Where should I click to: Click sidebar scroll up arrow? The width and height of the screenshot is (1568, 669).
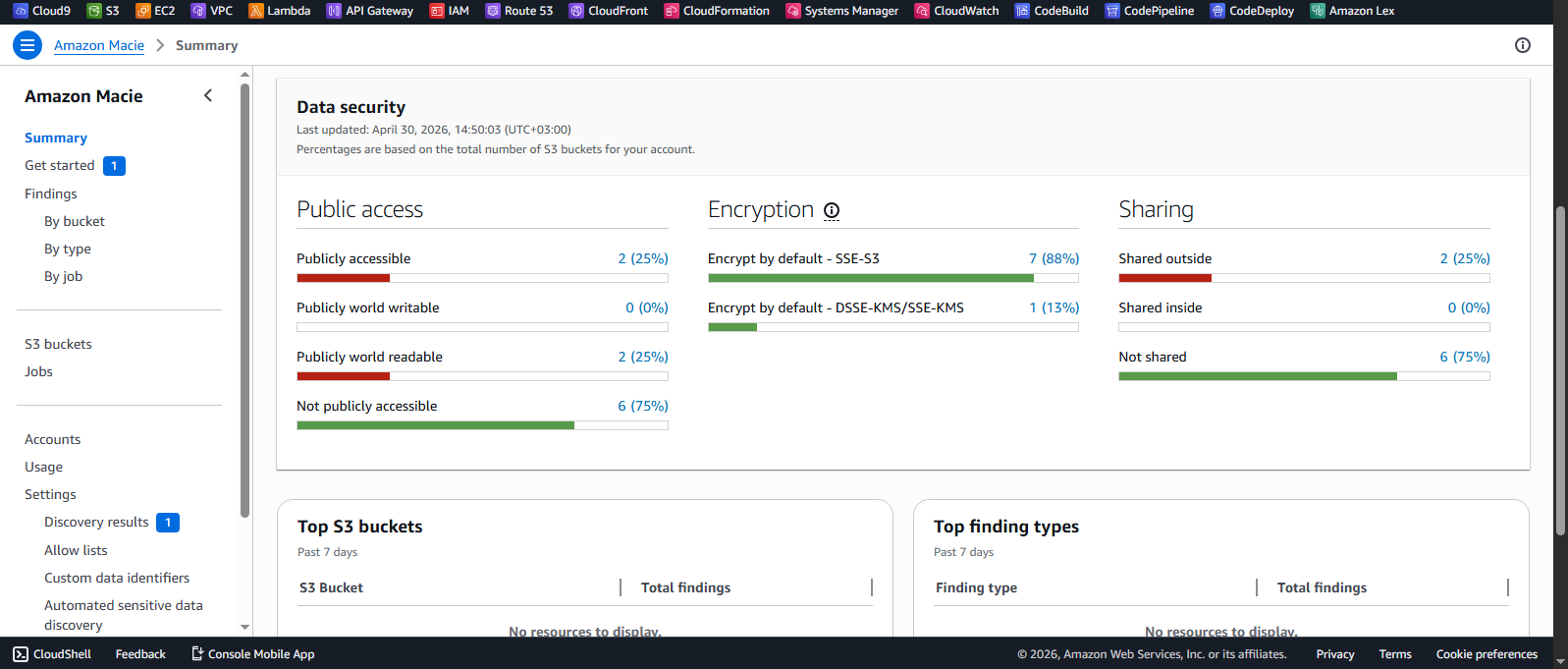tap(244, 74)
